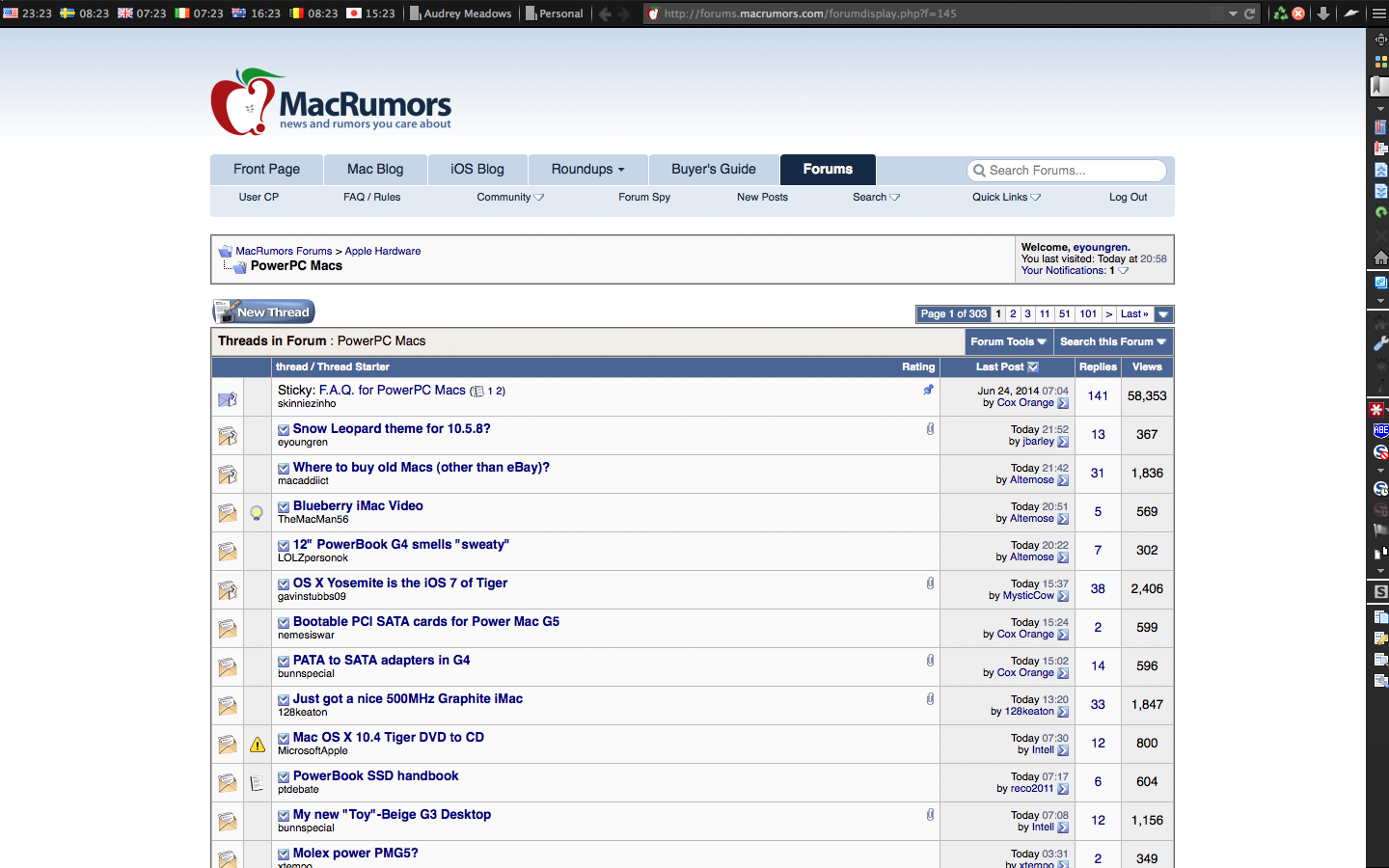Open Audrey Meadows bookmark in top bar
The width and height of the screenshot is (1389, 868).
pos(461,14)
